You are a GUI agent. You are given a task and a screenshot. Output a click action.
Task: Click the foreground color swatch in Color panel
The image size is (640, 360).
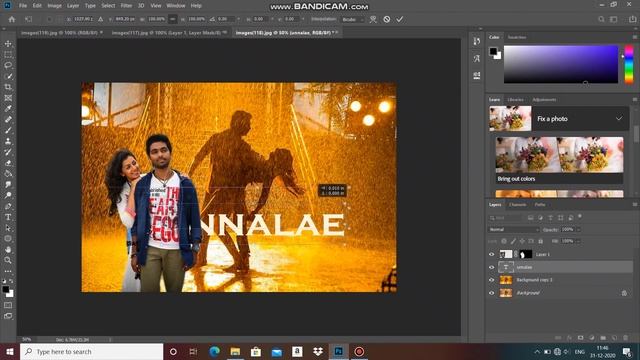493,51
